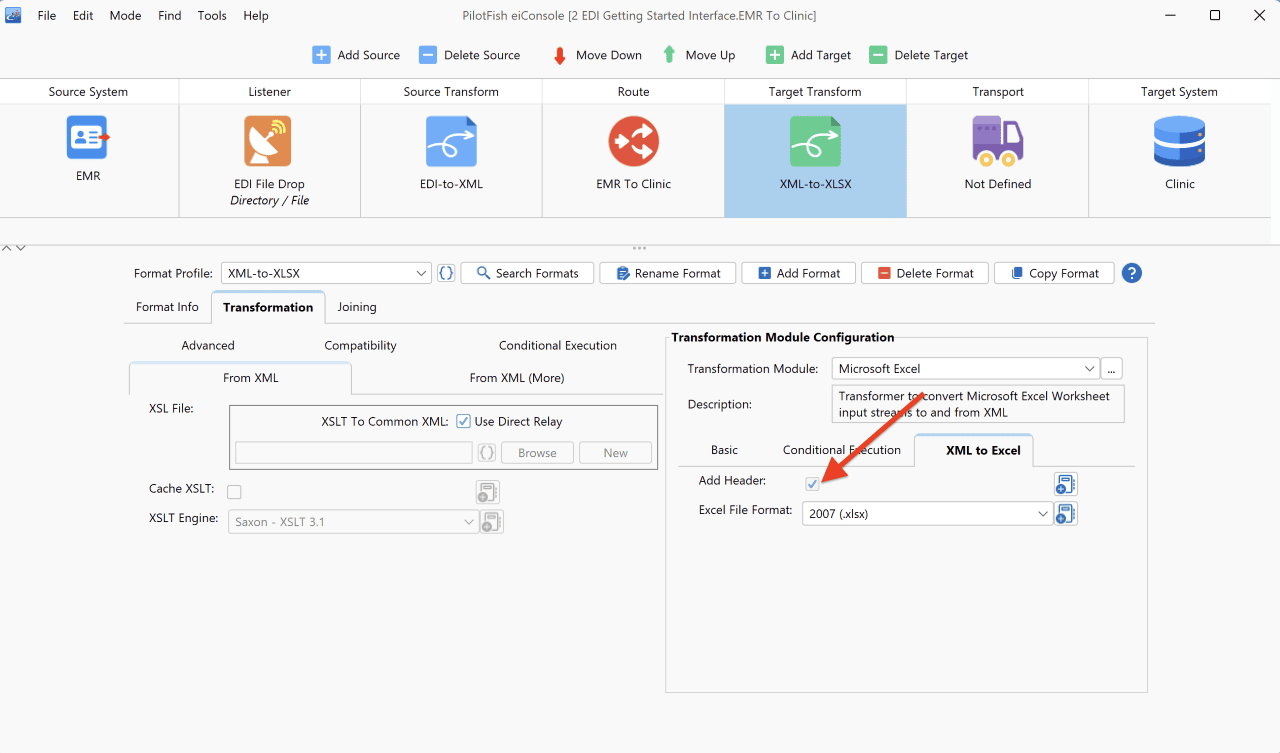Click the Search Formats button
Viewport: 1280px width, 753px height.
point(527,273)
